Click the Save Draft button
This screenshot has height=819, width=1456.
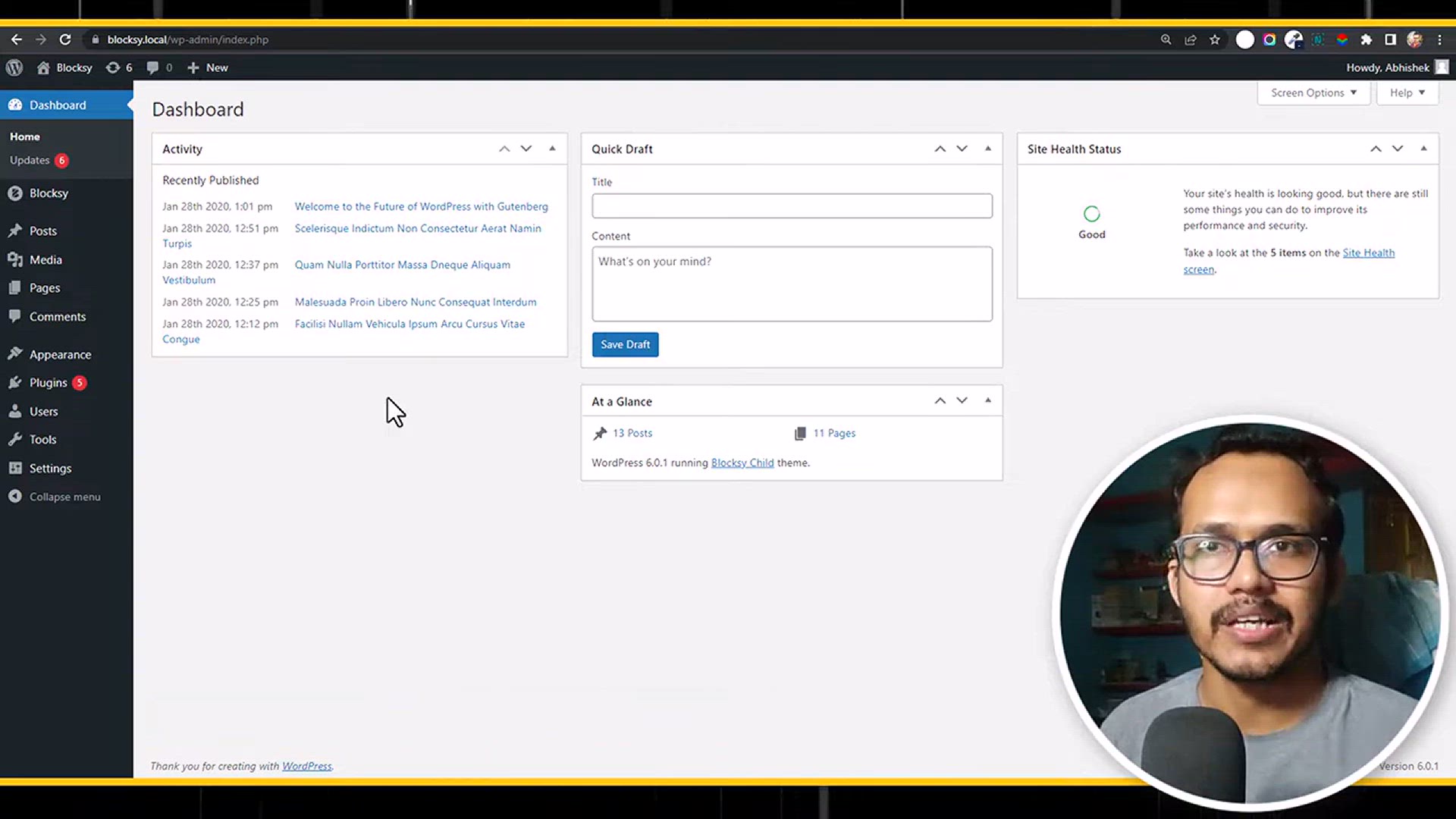click(625, 344)
